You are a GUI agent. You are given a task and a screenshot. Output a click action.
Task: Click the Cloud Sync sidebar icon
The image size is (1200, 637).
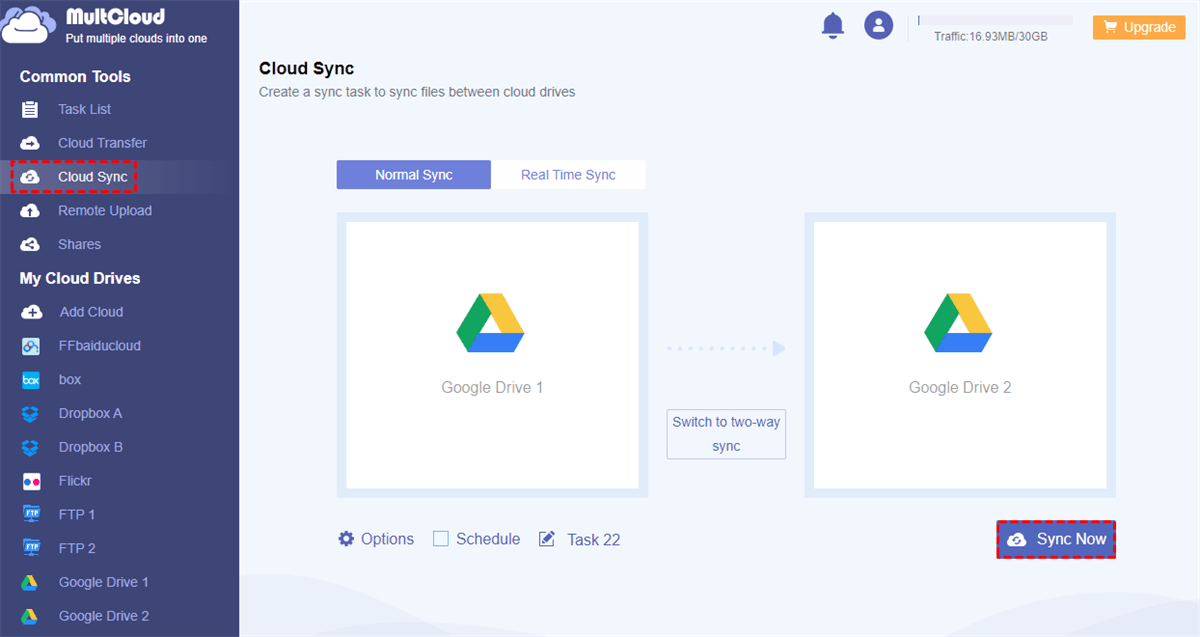tap(31, 177)
